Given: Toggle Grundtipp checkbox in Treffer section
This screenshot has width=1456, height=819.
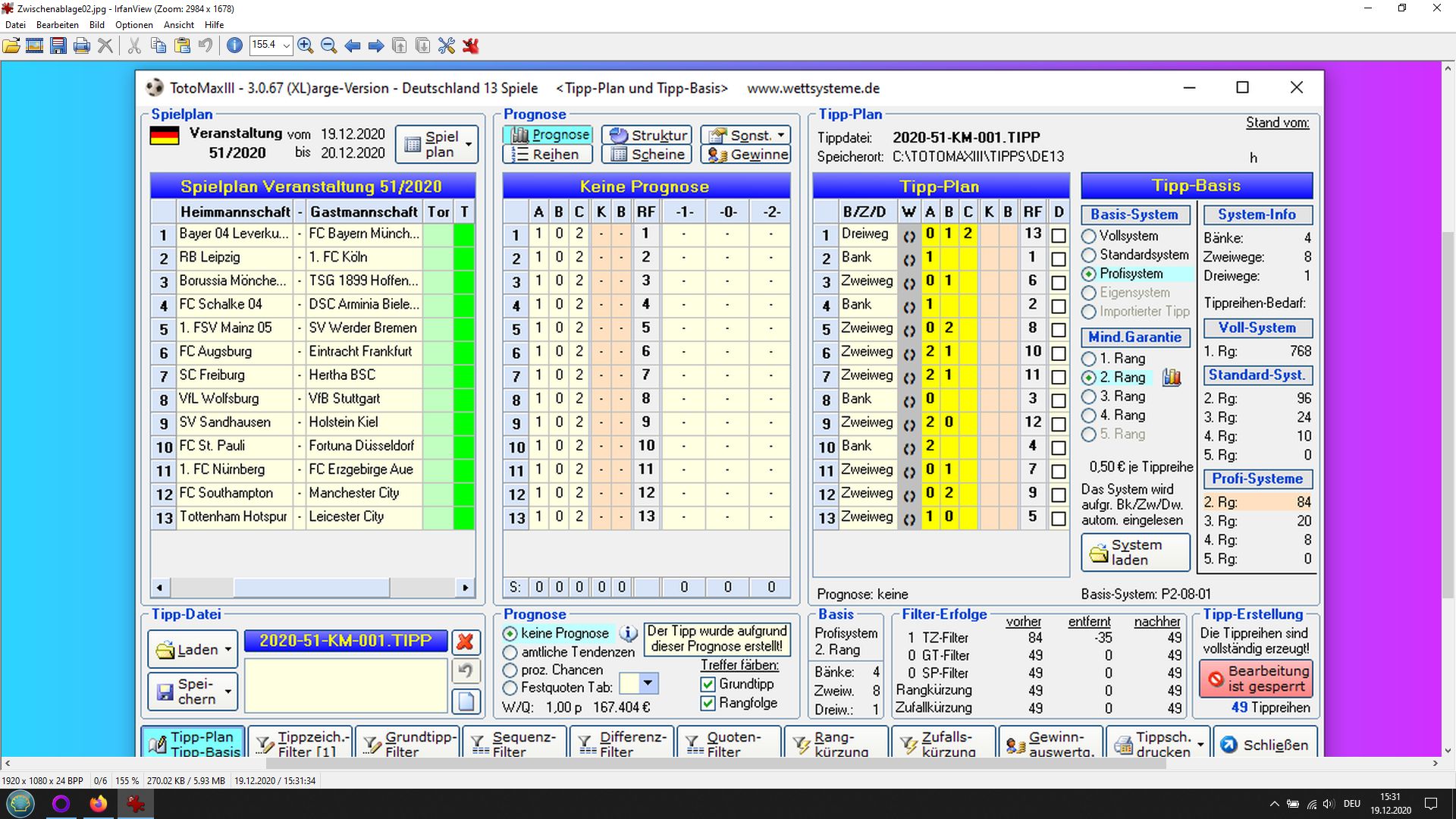Looking at the screenshot, I should (x=707, y=683).
